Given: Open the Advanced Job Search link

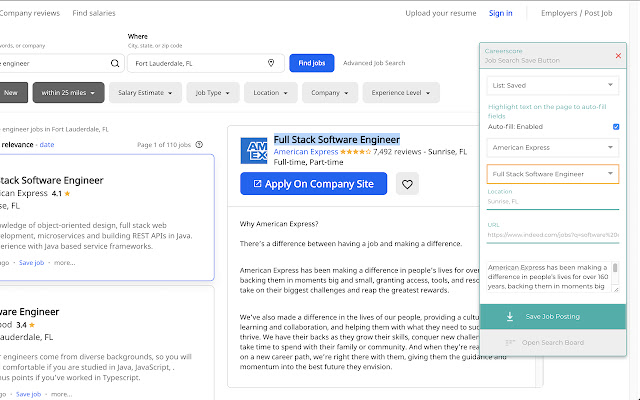Looking at the screenshot, I should click(x=374, y=63).
